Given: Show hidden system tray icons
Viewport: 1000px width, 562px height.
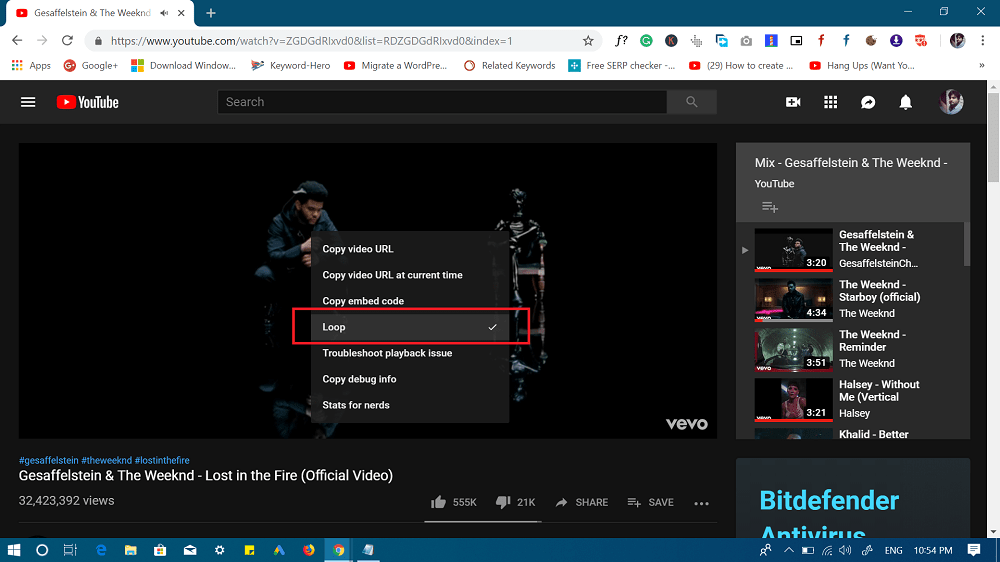Looking at the screenshot, I should pos(788,550).
